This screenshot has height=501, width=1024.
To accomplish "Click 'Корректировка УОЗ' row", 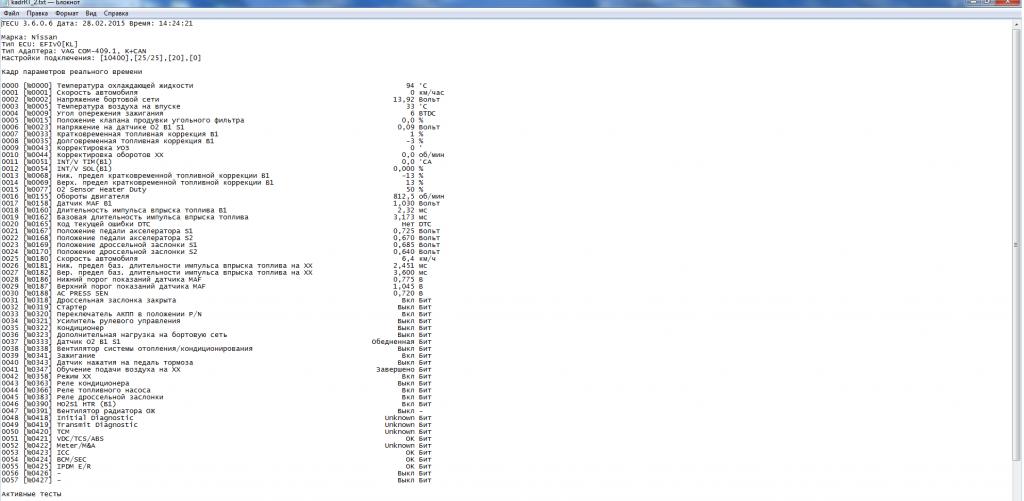I will pos(223,148).
